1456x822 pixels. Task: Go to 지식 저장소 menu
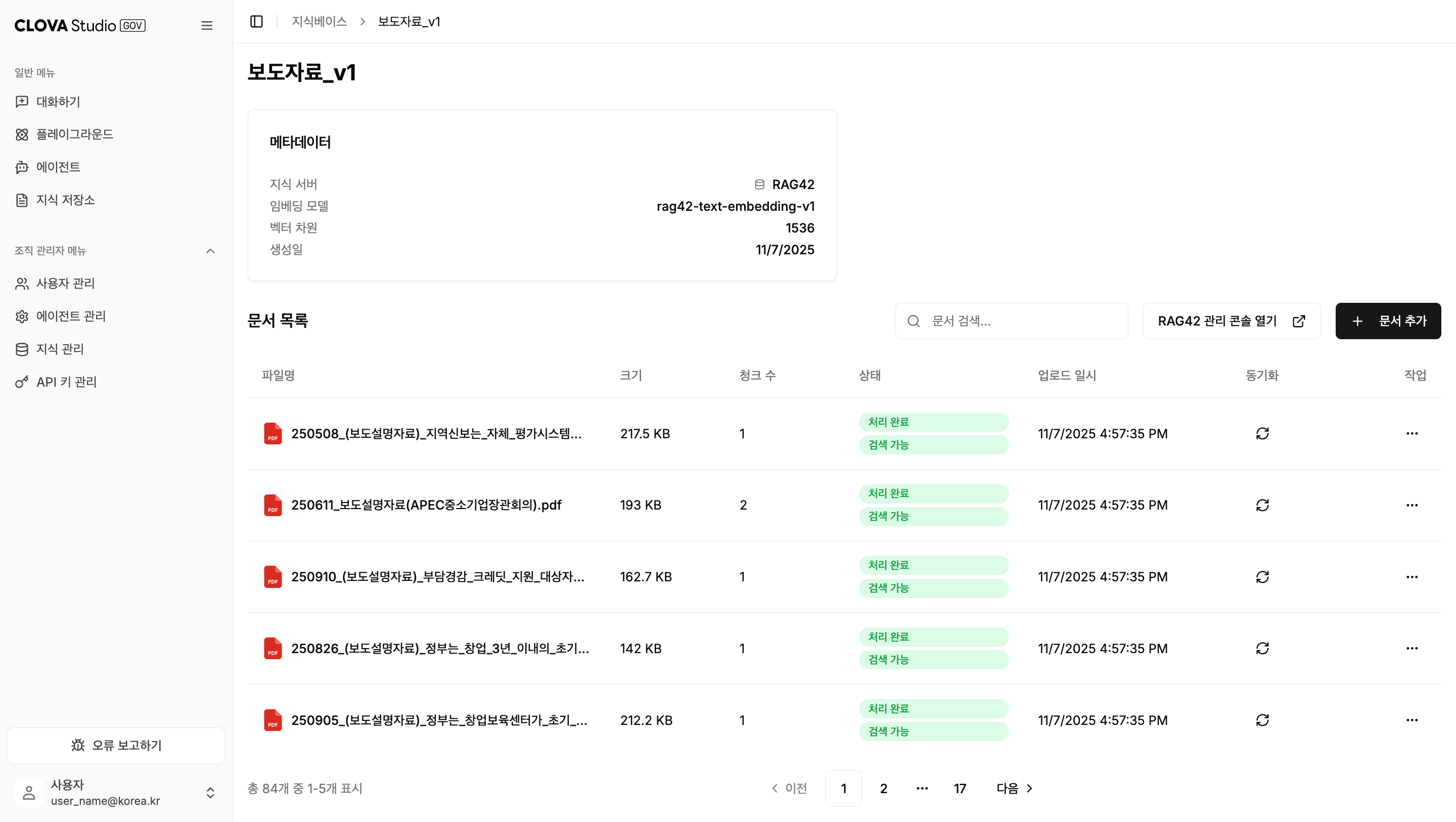click(65, 200)
